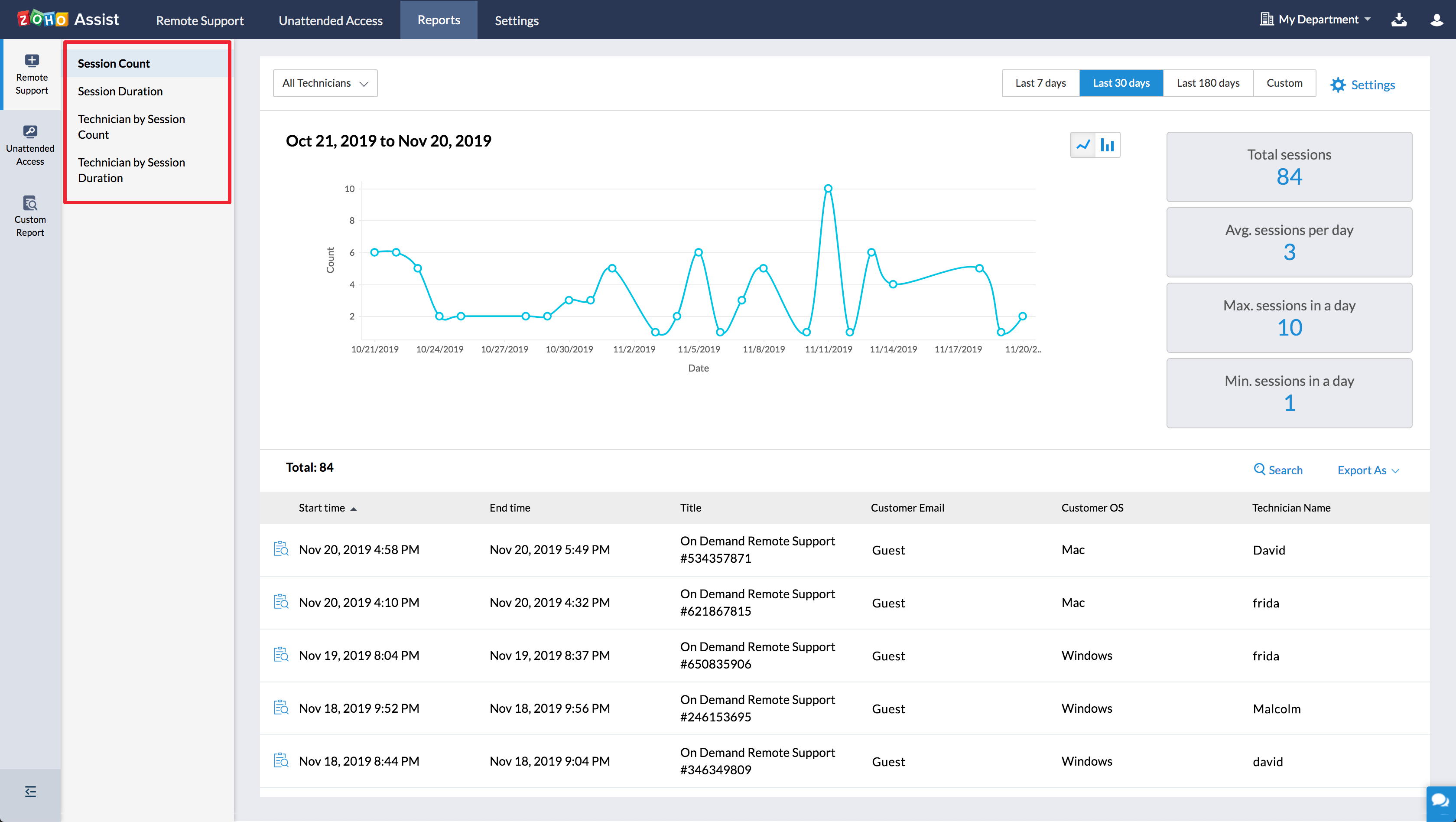View session details icon for Nov 19 row
This screenshot has width=1456, height=822.
(281, 655)
